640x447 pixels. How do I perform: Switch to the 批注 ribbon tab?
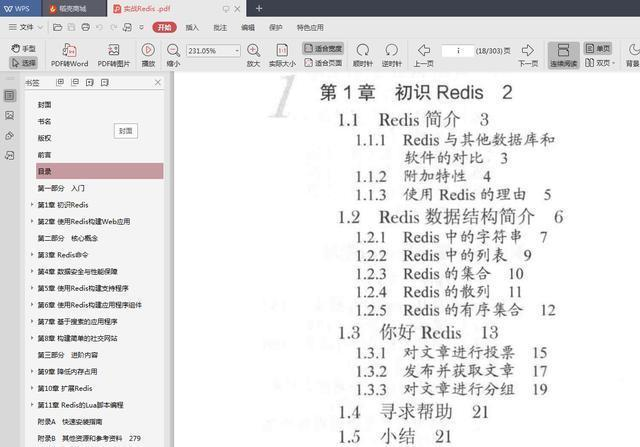pyautogui.click(x=220, y=27)
